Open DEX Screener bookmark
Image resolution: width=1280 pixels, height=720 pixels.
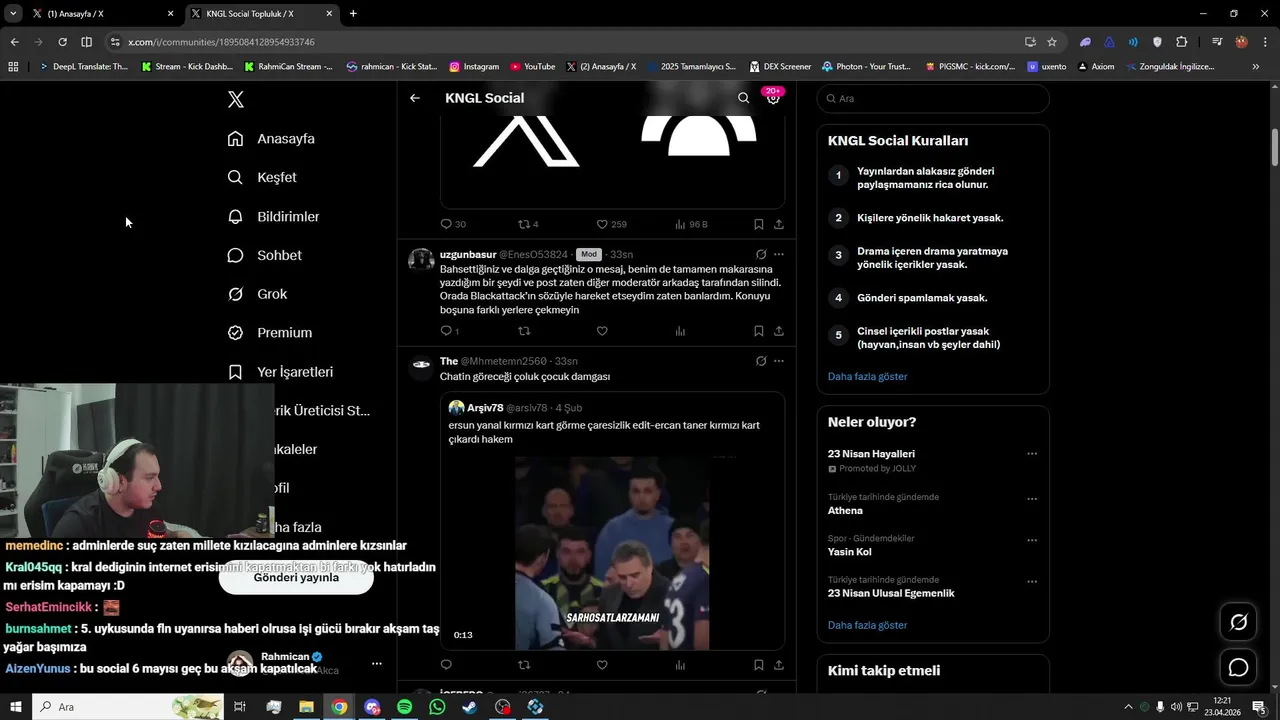click(779, 67)
